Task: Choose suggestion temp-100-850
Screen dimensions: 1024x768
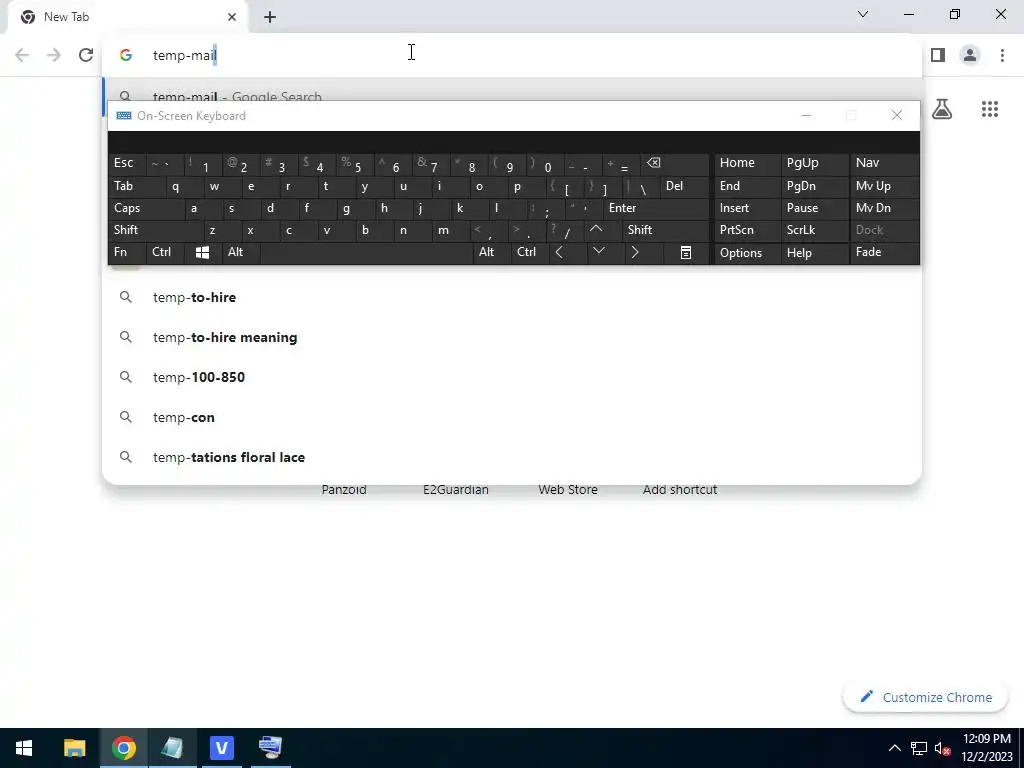Action: point(512,377)
